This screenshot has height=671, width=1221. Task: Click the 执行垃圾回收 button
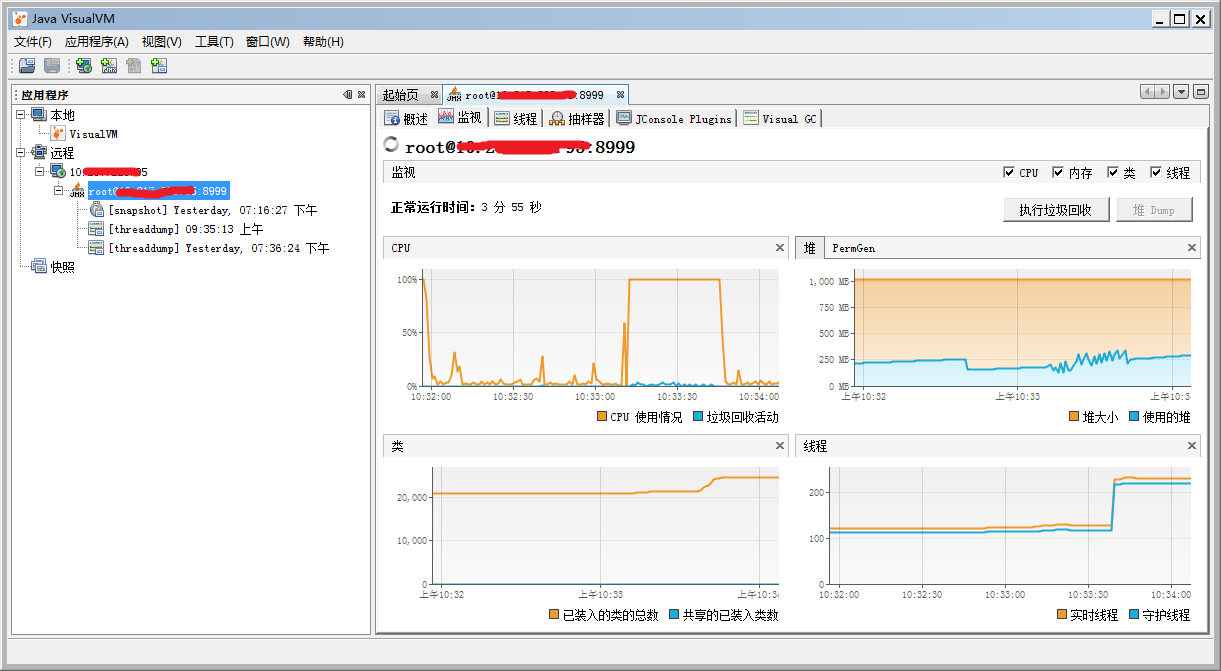(x=1055, y=210)
